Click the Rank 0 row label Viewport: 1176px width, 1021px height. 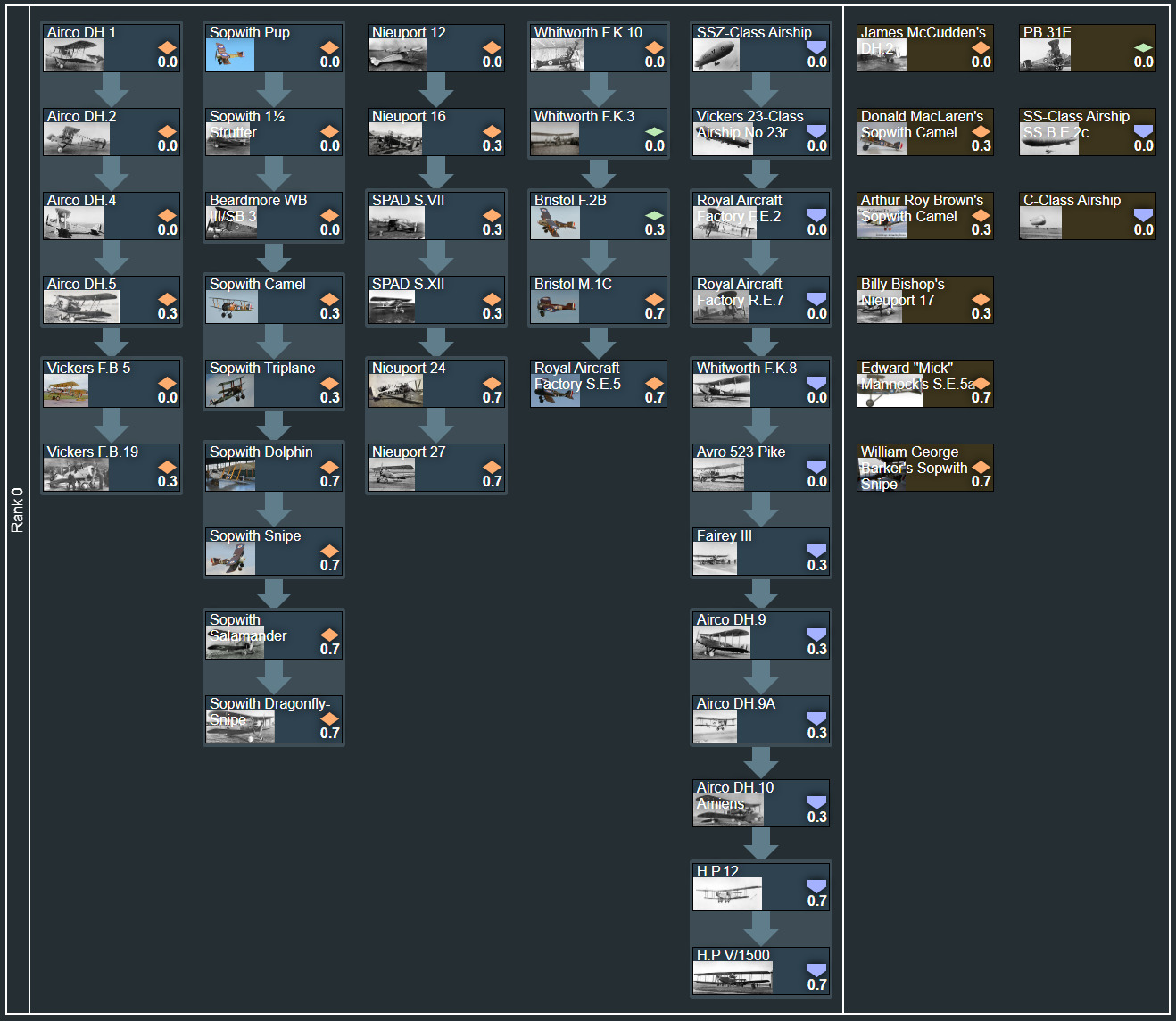coord(17,510)
